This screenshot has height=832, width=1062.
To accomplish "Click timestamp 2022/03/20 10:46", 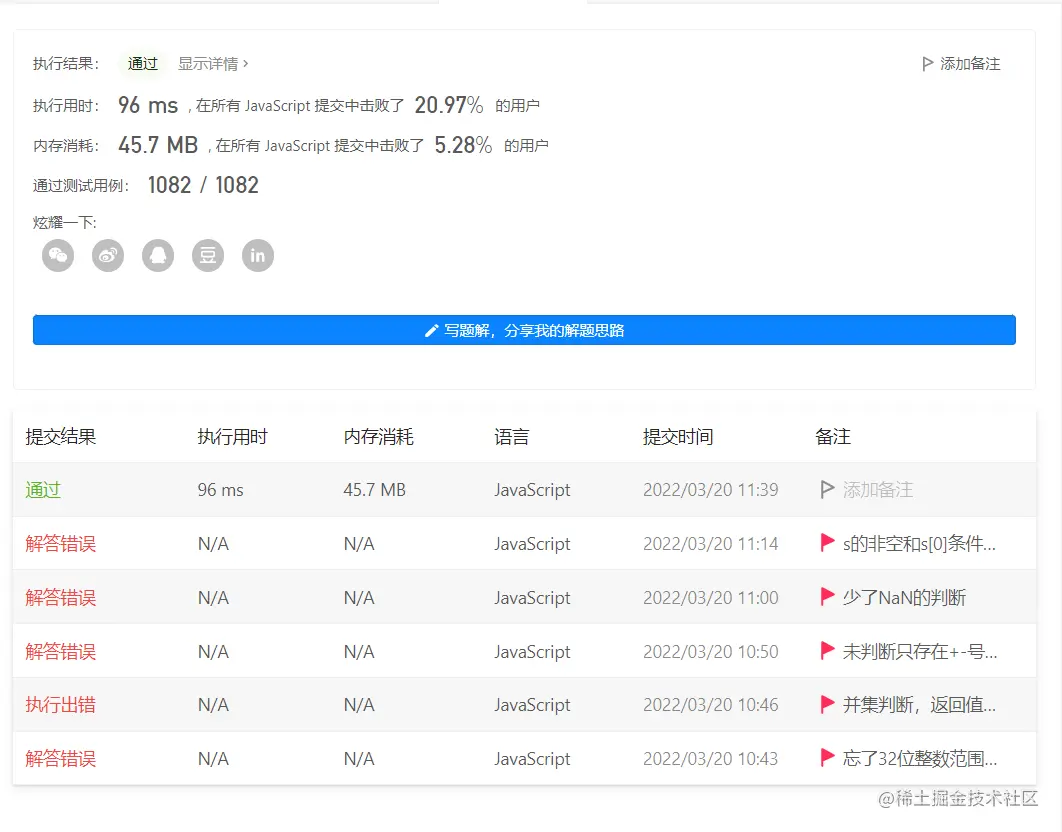I will click(710, 705).
